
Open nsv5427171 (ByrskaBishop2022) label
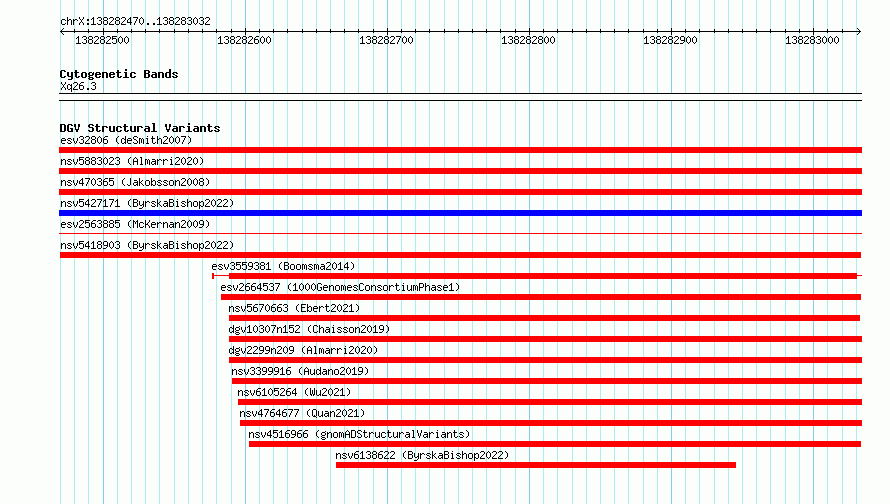(x=147, y=203)
